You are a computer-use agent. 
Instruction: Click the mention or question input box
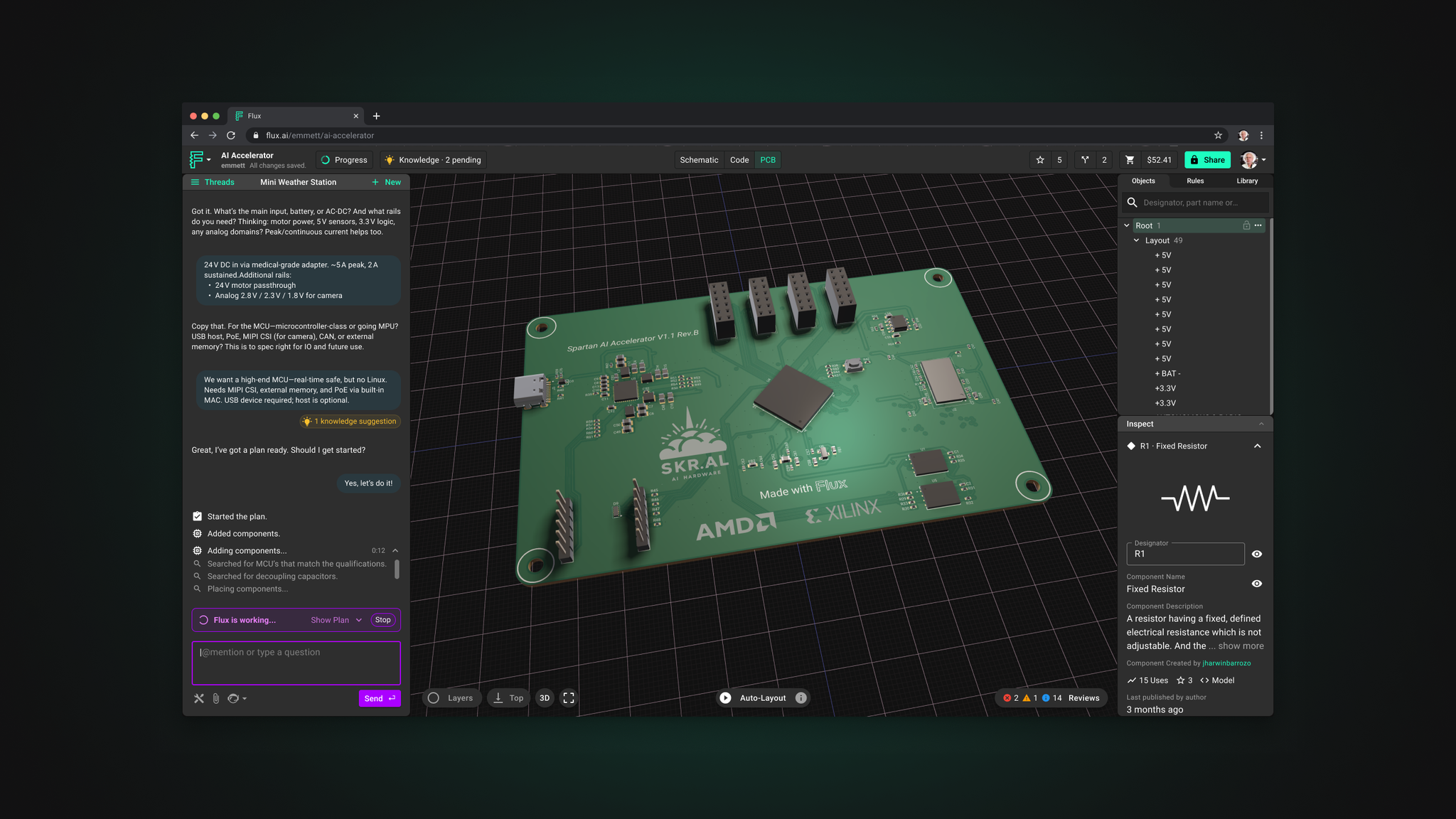[x=296, y=663]
